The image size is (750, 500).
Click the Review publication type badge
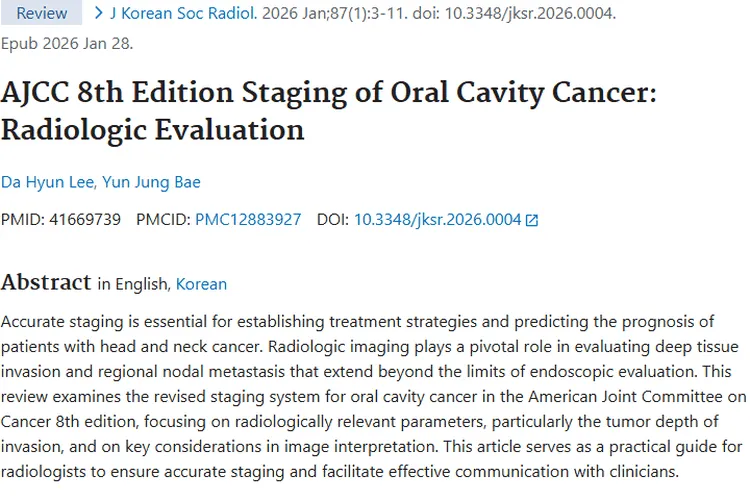pyautogui.click(x=42, y=14)
